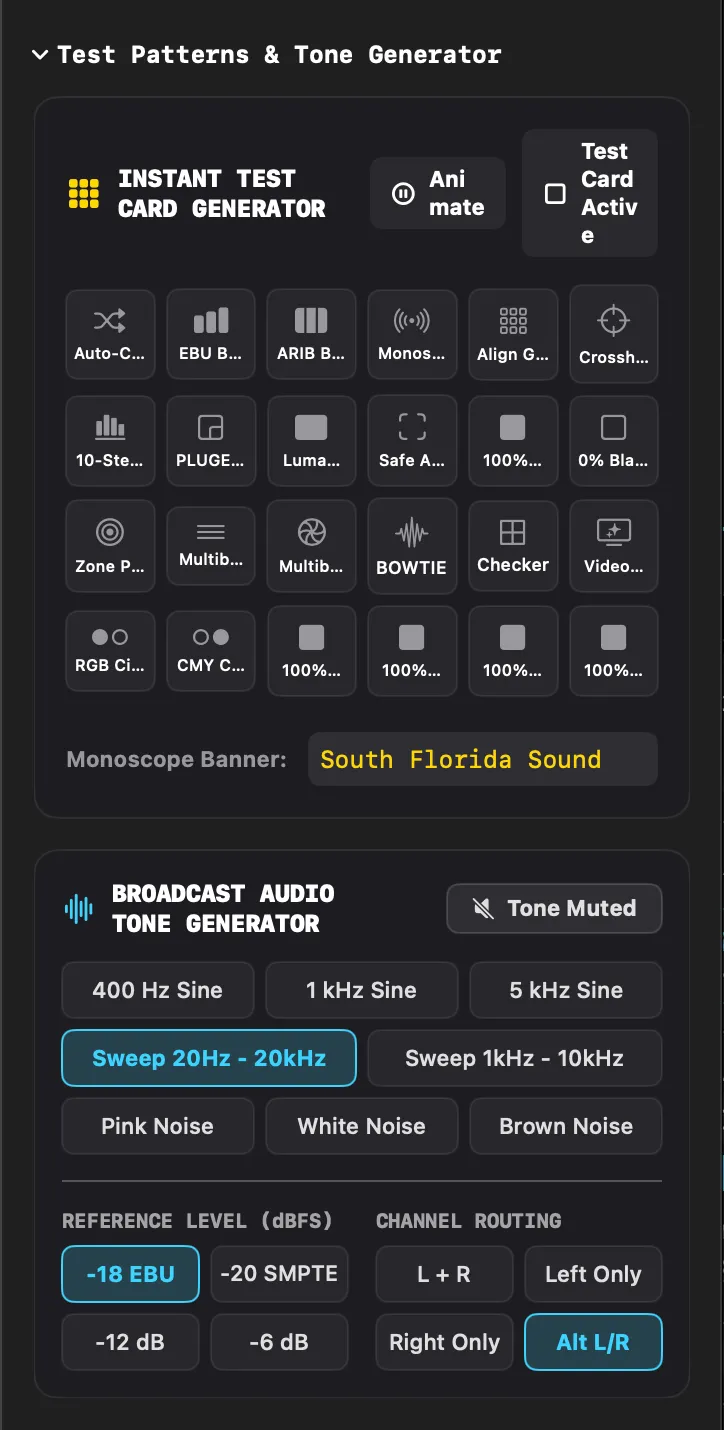Click the yellow grid Instant Test Card icon

[x=83, y=194]
